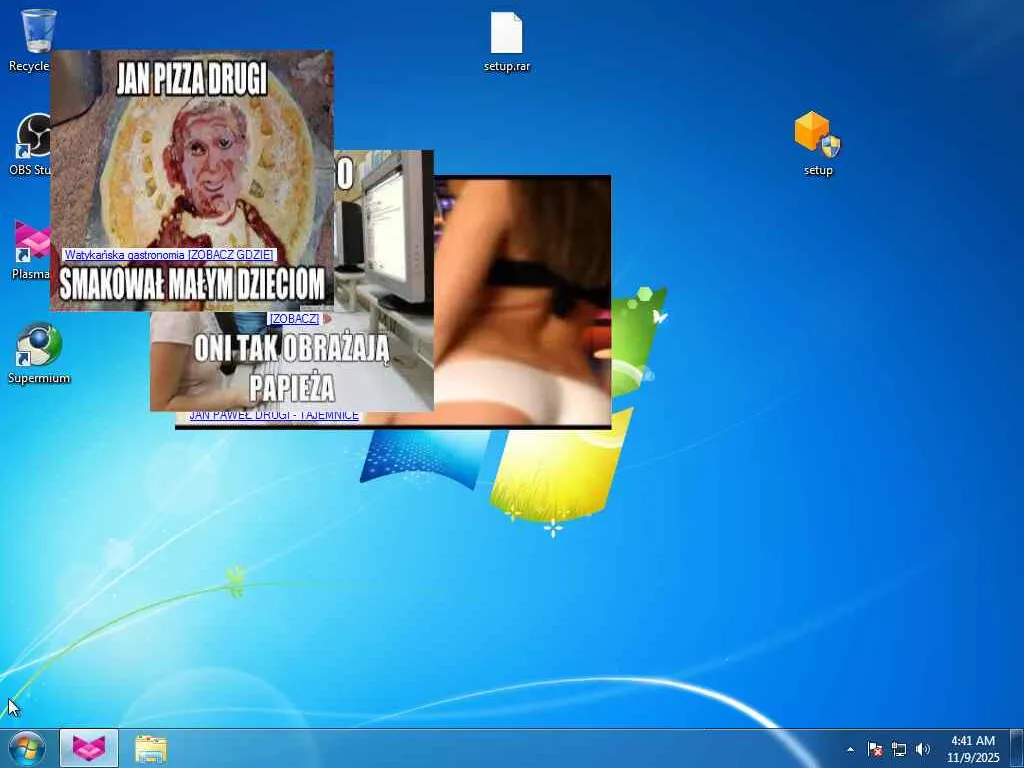
Task: Select the setup.rar file icon
Action: tap(507, 41)
